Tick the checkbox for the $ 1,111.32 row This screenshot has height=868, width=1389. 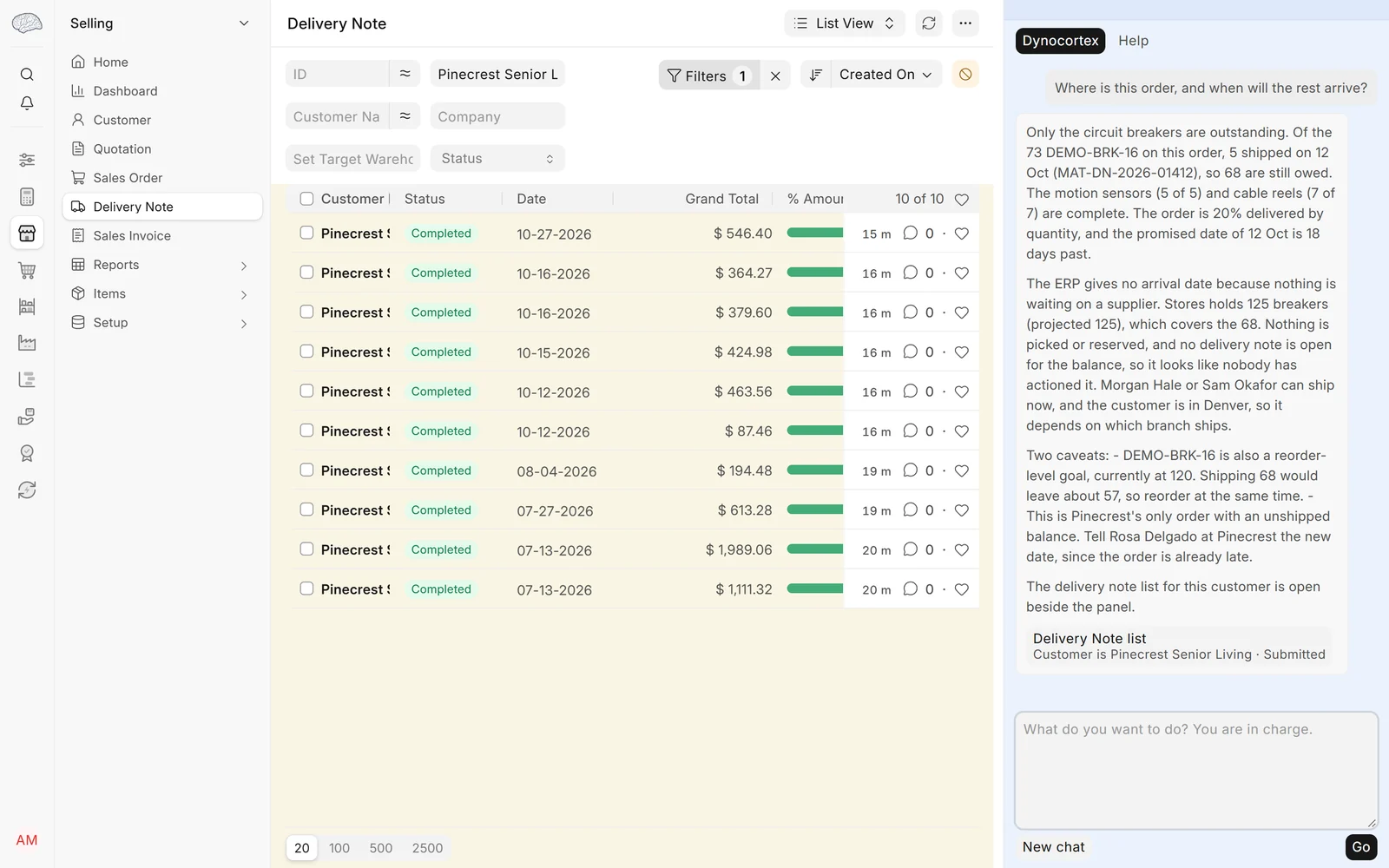pos(306,589)
